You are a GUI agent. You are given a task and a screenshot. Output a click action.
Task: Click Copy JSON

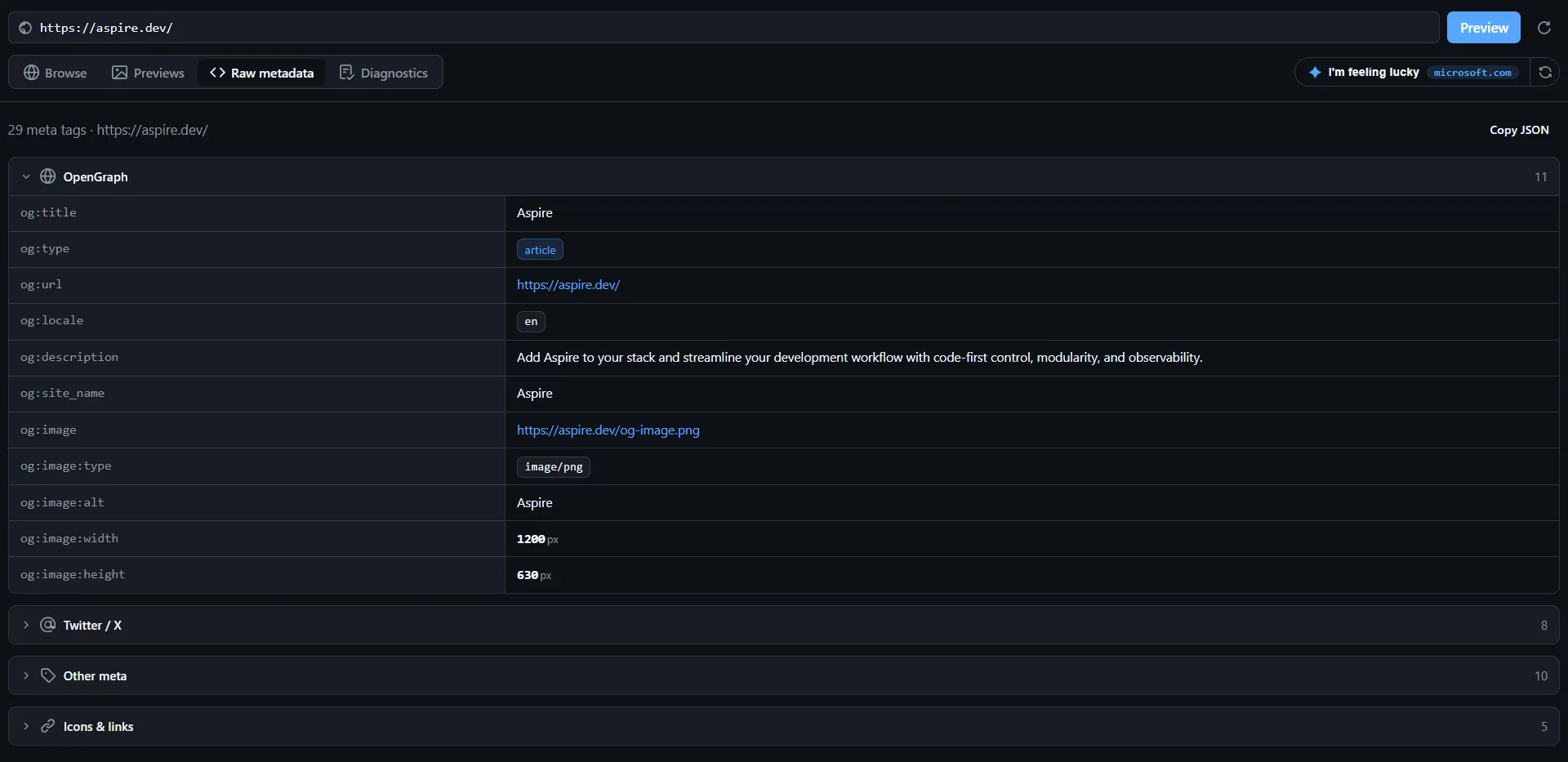[1519, 130]
